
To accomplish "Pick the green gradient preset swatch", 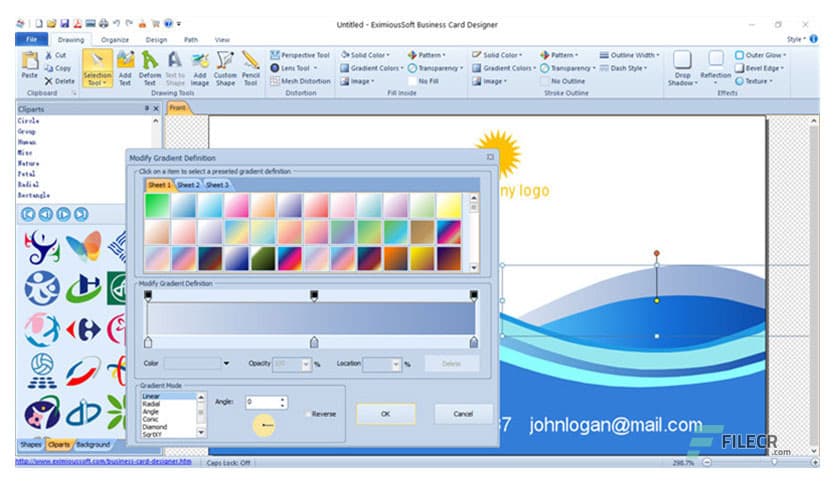I will tap(157, 206).
